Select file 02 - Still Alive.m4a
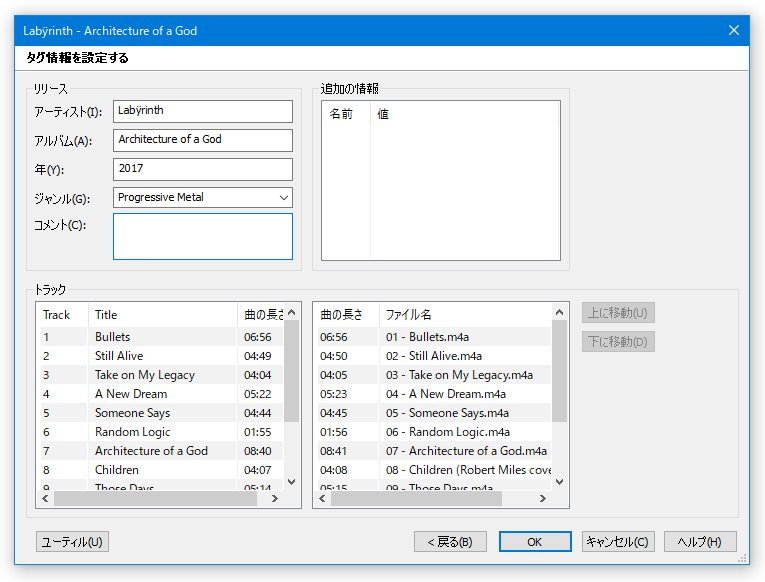 click(434, 356)
